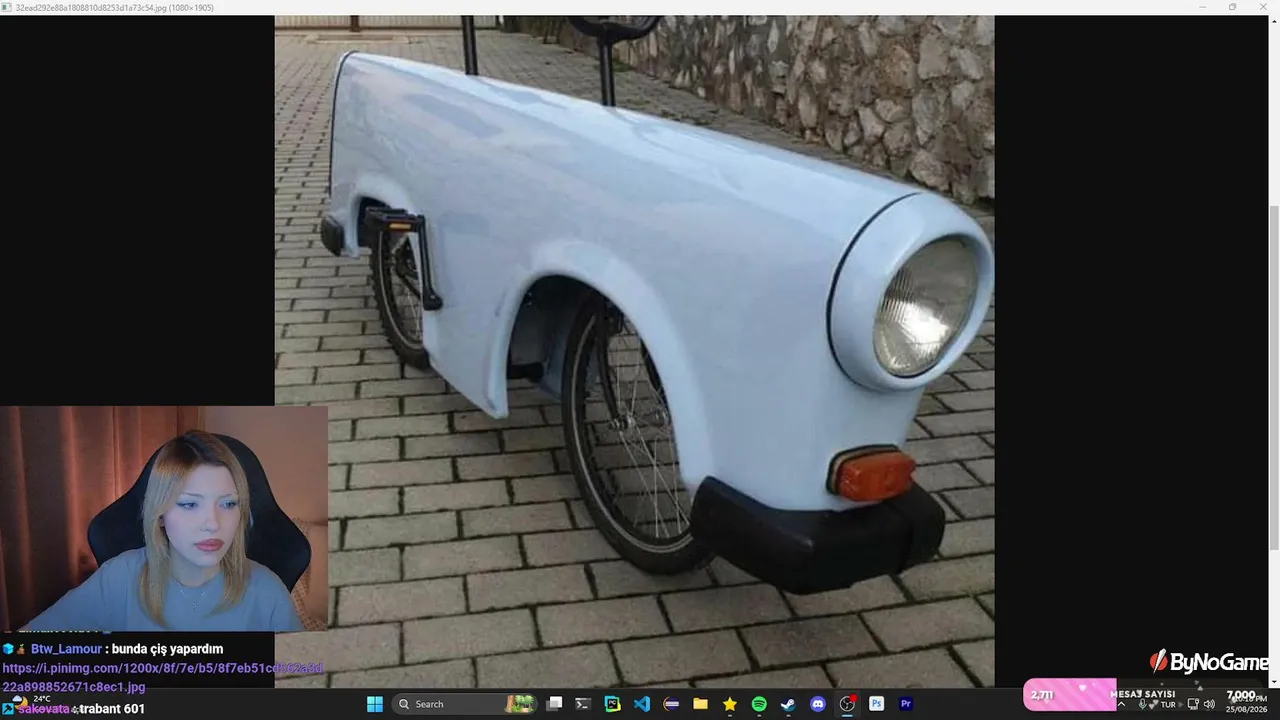
Task: Open Photoshop from the taskbar
Action: (x=876, y=704)
